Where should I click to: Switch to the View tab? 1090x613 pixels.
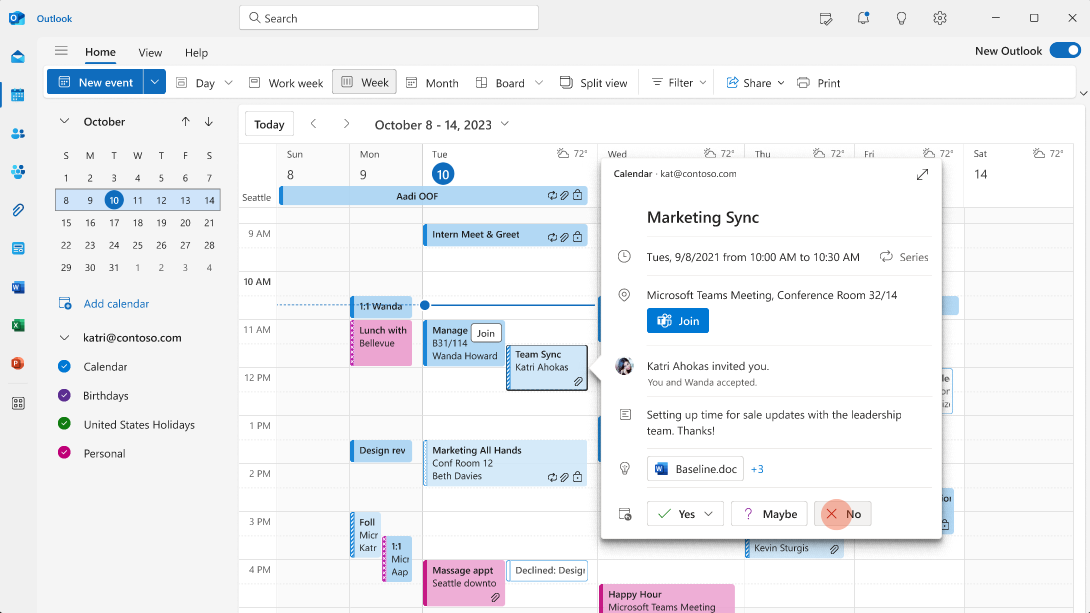150,52
